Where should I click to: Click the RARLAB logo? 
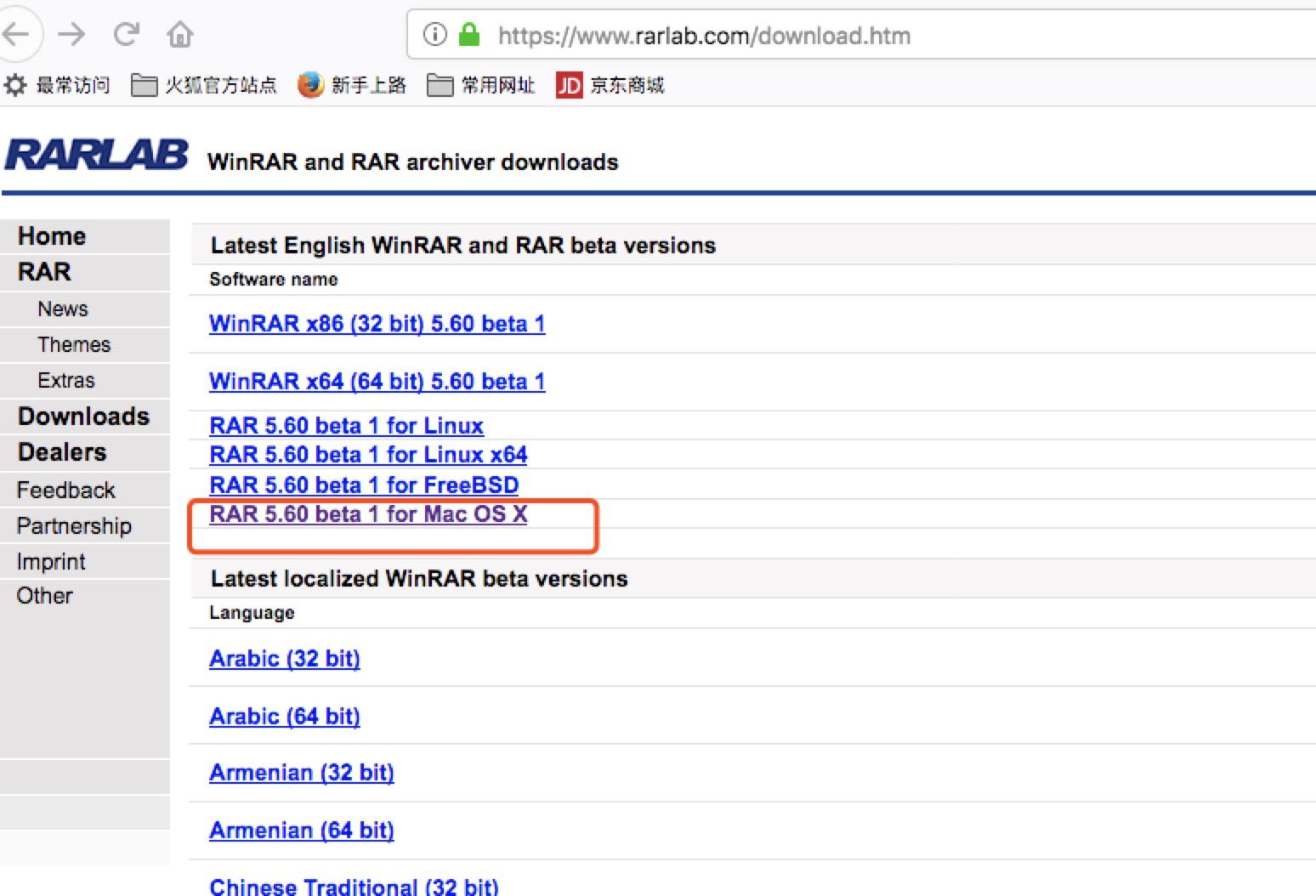click(96, 156)
